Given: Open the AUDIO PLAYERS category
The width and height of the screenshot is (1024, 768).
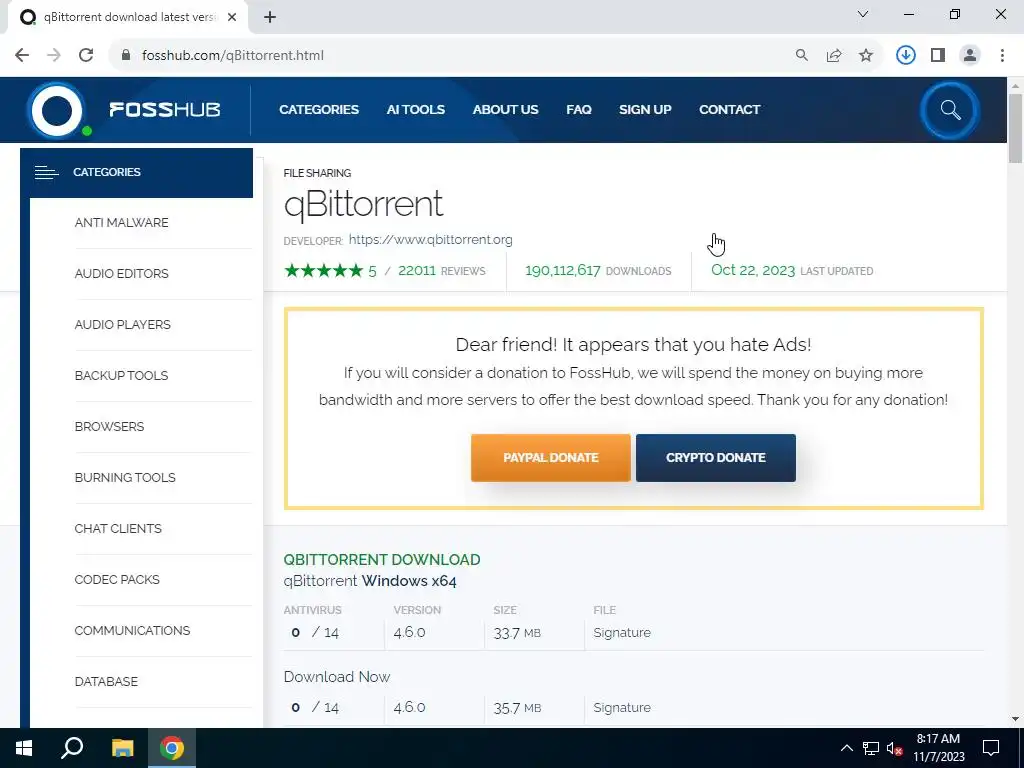Looking at the screenshot, I should (122, 325).
